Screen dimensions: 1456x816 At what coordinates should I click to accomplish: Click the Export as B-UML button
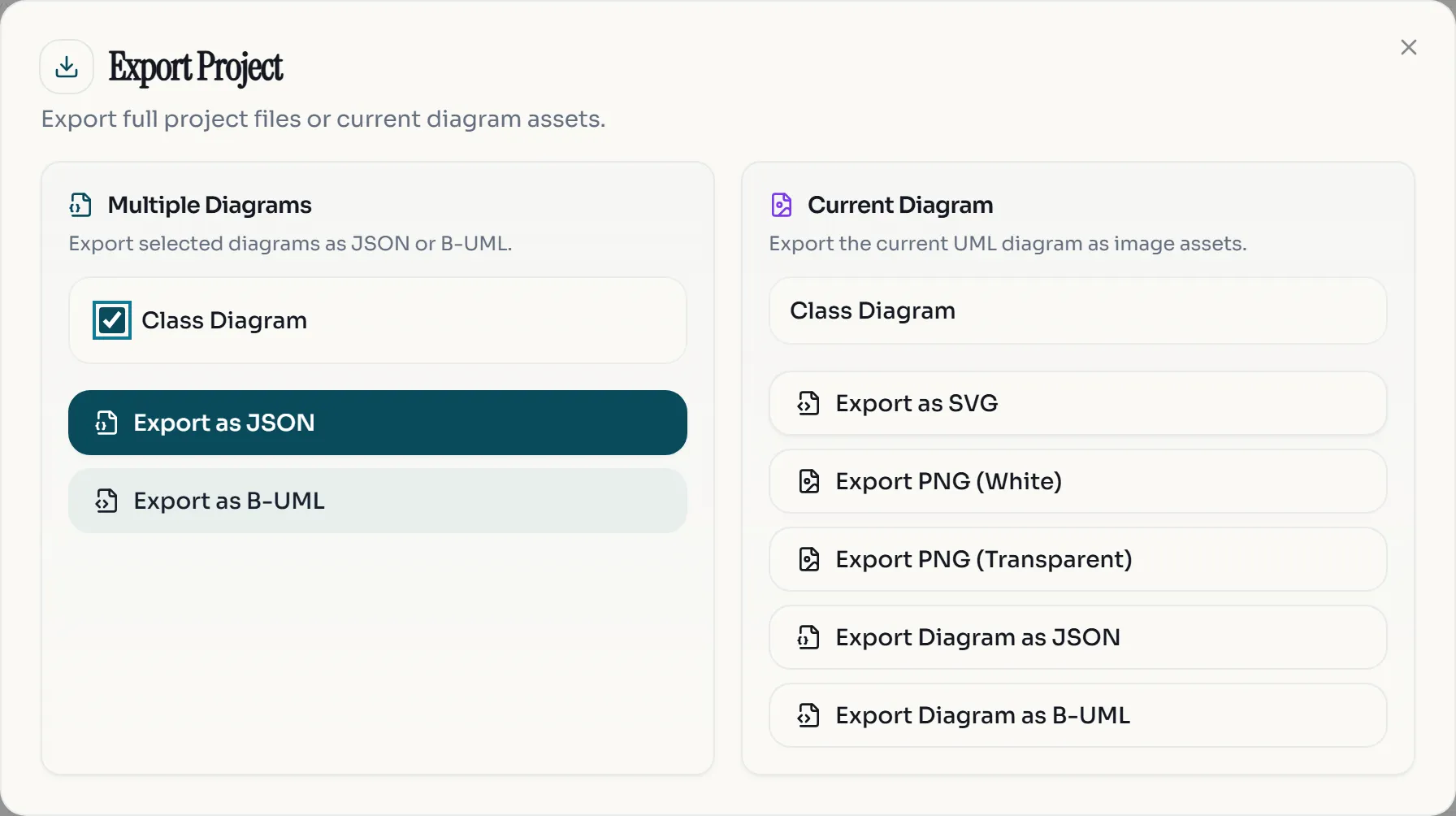378,501
